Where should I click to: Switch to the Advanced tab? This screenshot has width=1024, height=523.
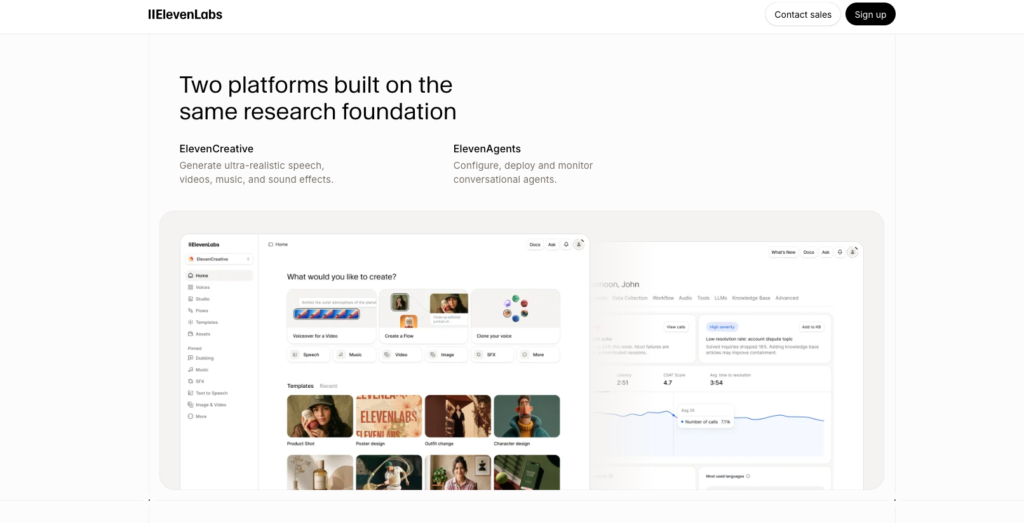pos(787,298)
